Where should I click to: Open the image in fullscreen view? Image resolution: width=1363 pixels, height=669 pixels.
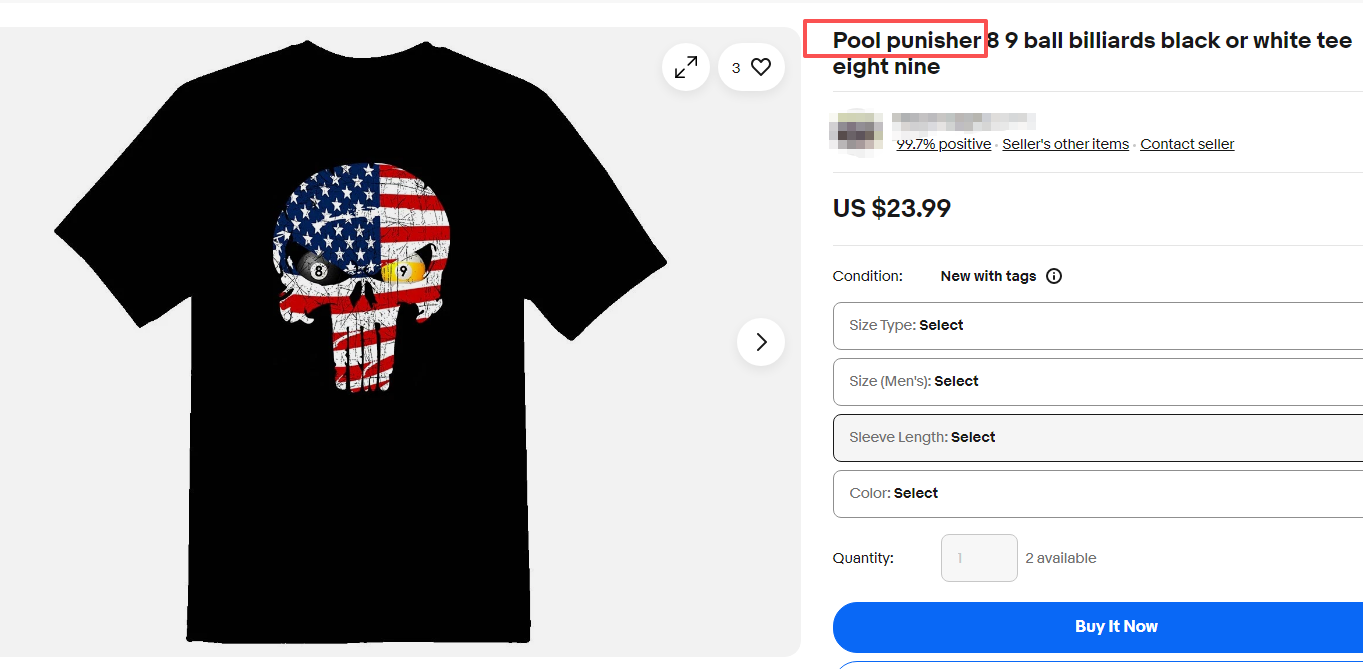tap(686, 67)
